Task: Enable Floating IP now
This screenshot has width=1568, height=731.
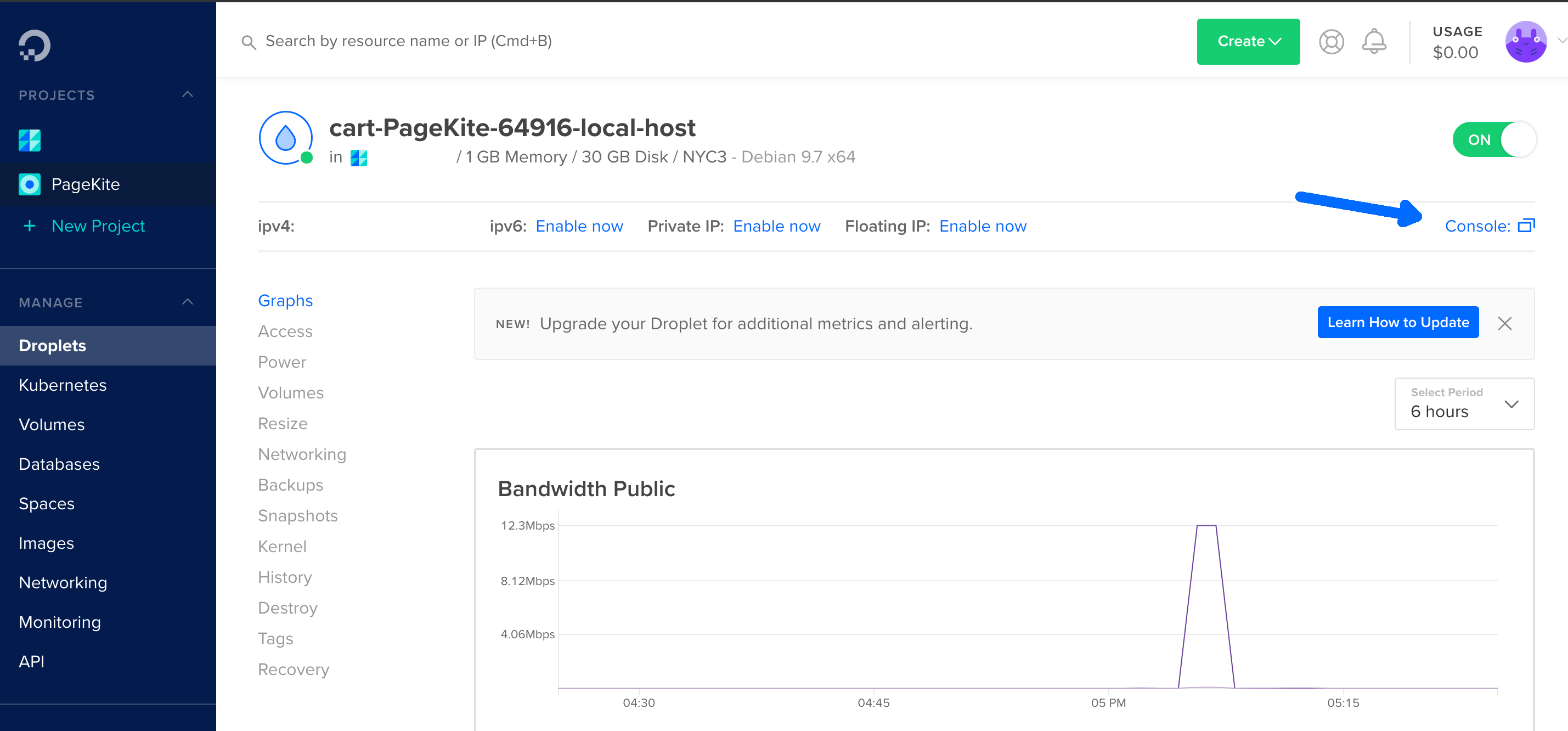Action: coord(983,227)
